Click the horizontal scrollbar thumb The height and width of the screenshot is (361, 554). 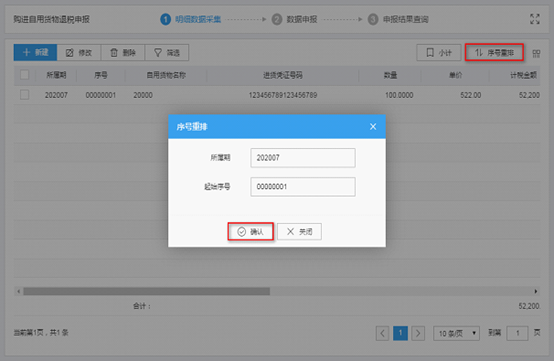click(147, 291)
